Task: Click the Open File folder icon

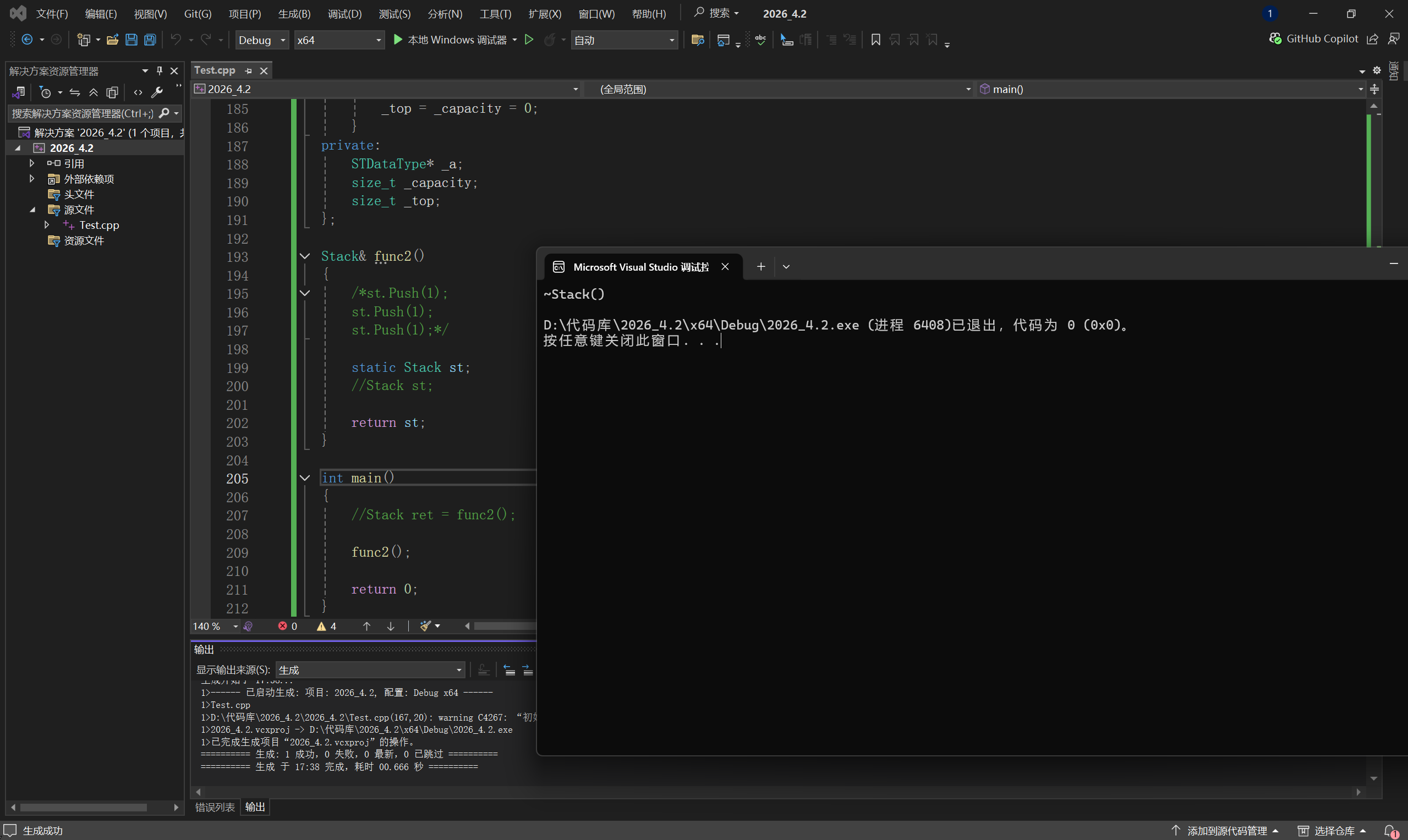Action: pos(113,40)
